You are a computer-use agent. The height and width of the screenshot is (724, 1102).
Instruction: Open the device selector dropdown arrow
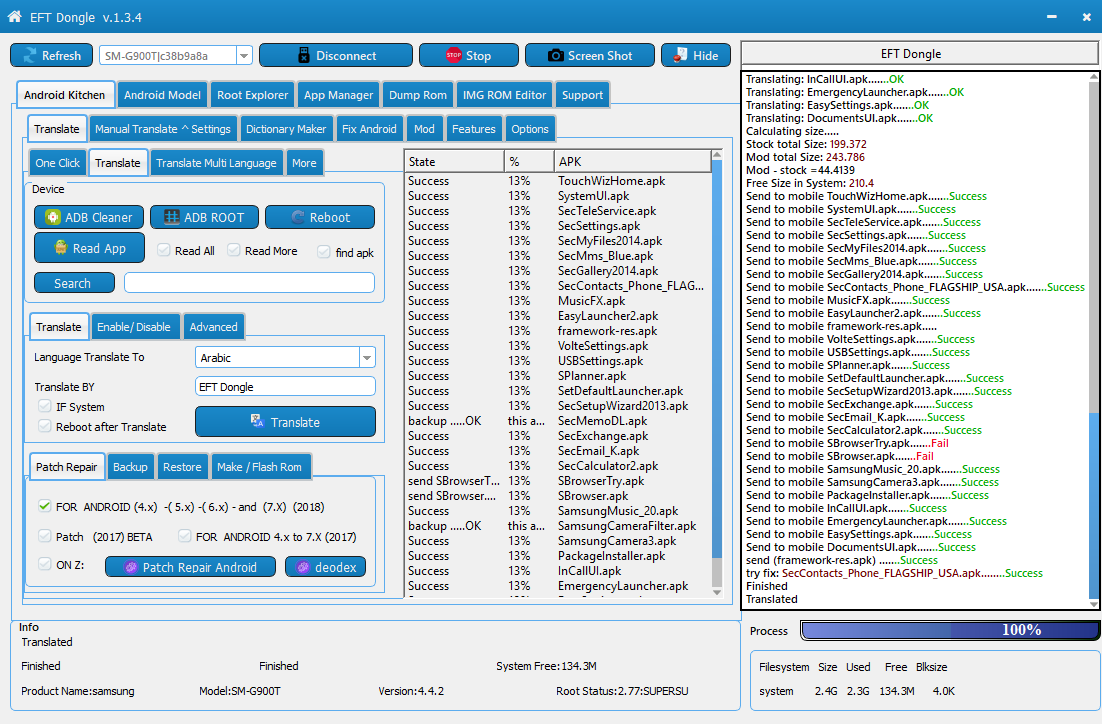244,56
